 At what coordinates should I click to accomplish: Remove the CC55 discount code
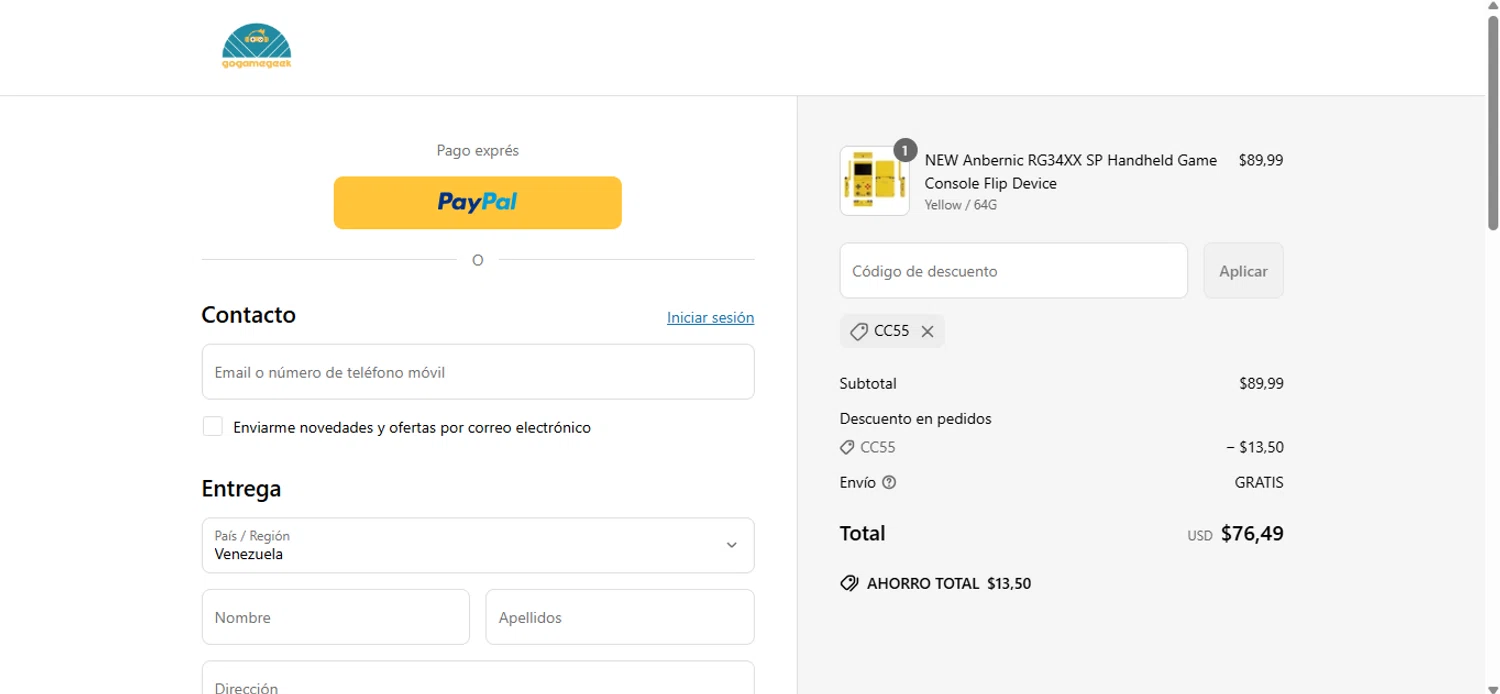pyautogui.click(x=927, y=331)
